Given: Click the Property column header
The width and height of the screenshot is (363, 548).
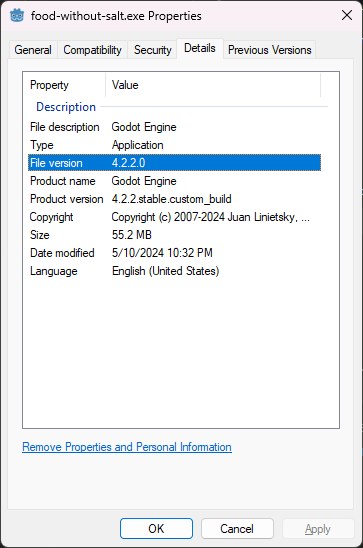Looking at the screenshot, I should click(64, 85).
